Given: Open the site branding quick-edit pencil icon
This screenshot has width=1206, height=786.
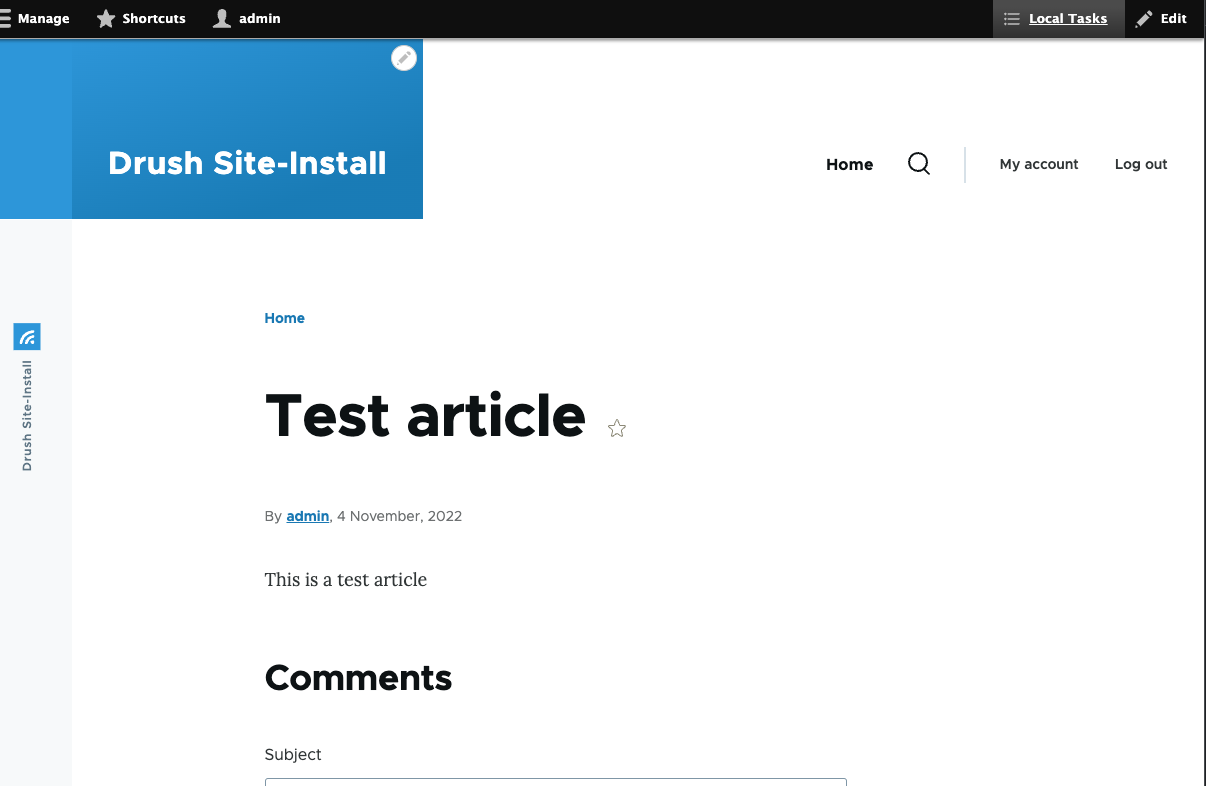Looking at the screenshot, I should [x=403, y=58].
